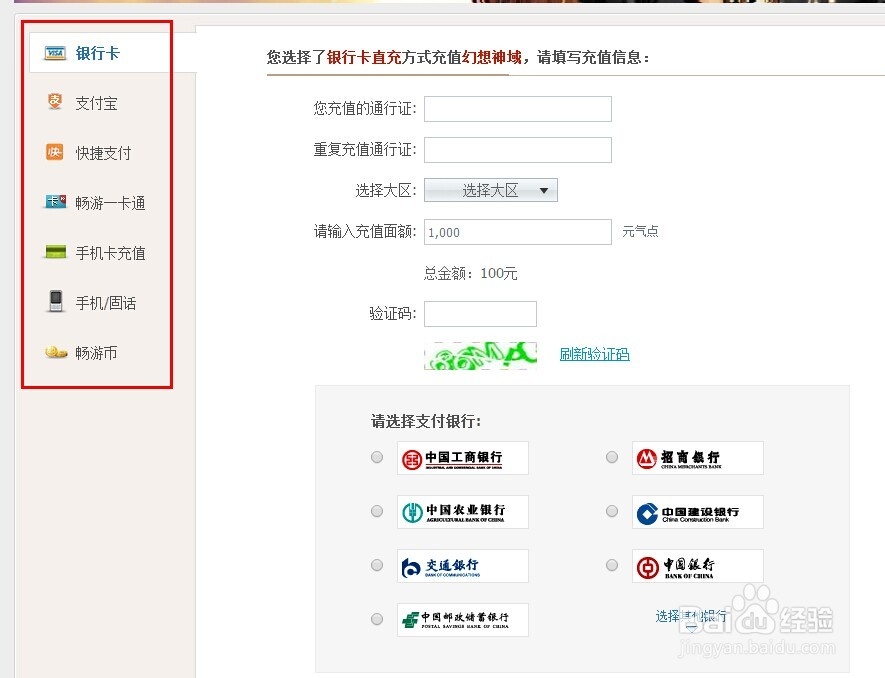Click the 中国工商银行 logo
The height and width of the screenshot is (678, 885).
463,458
